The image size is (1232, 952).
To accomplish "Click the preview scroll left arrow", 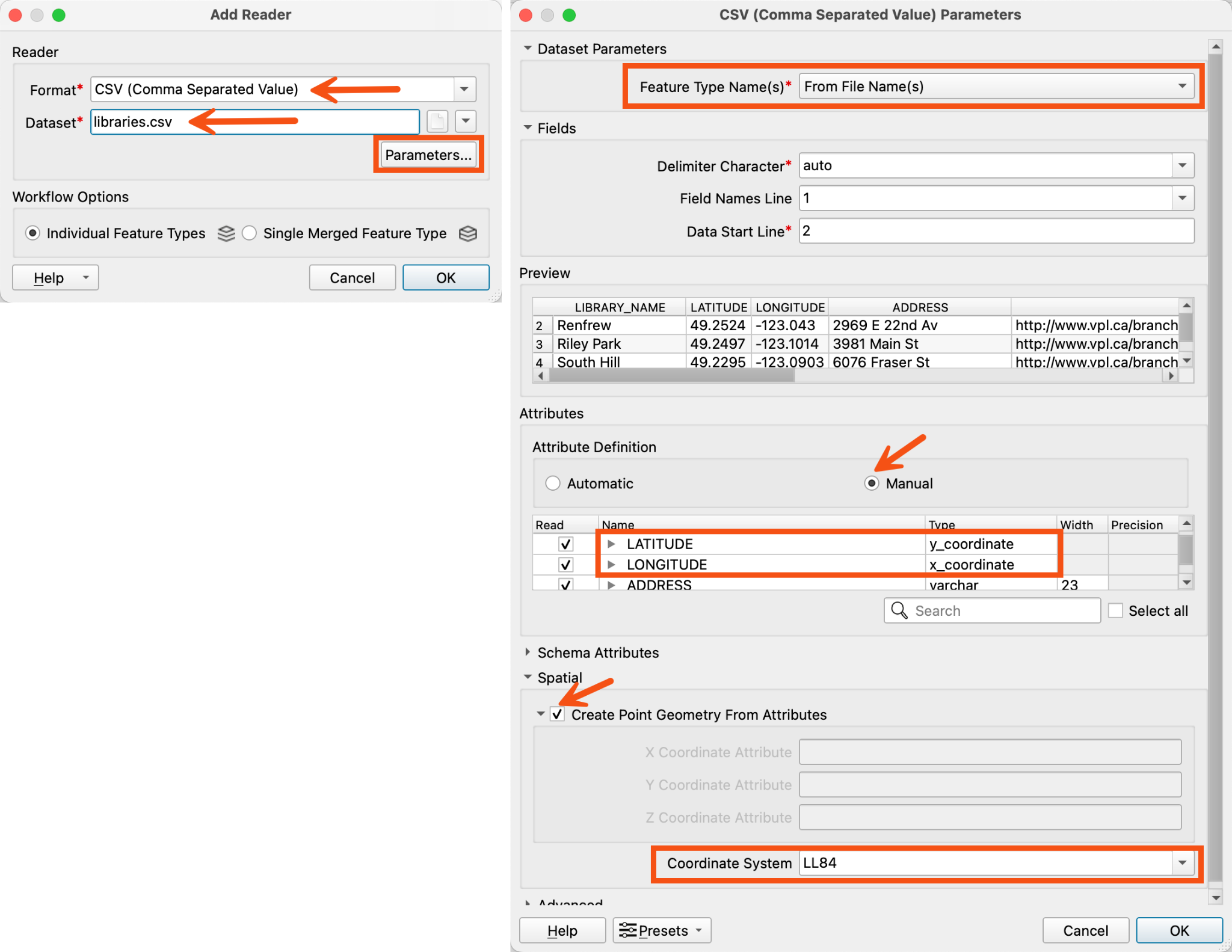I will (540, 376).
